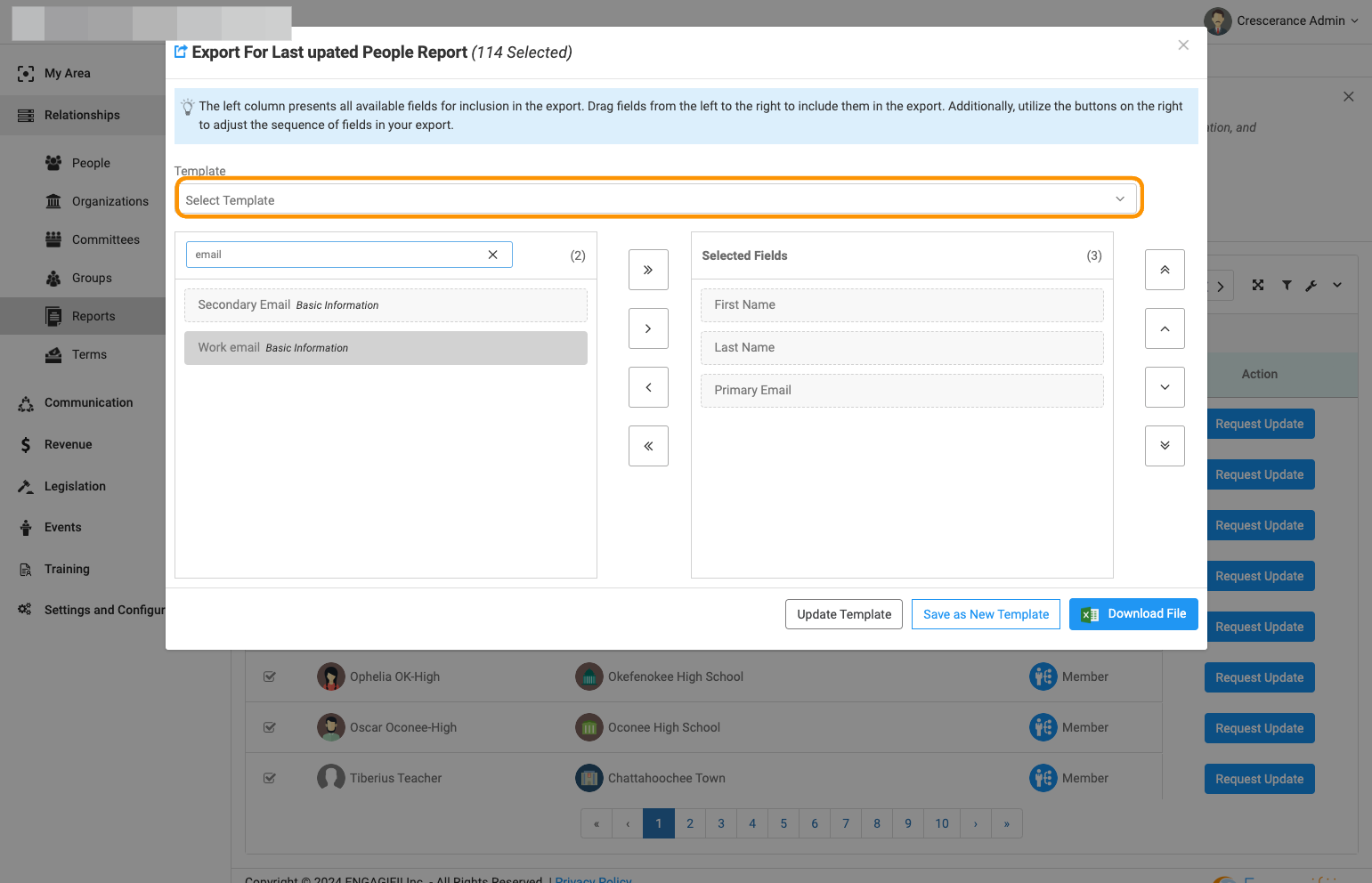Close the export dialog
Image resolution: width=1372 pixels, height=883 pixels.
tap(1183, 45)
